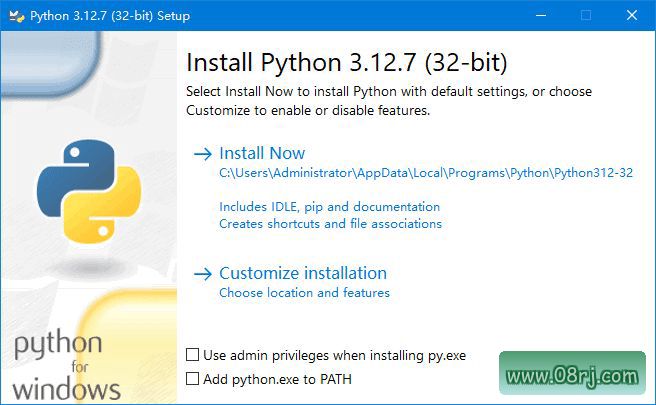The image size is (656, 405).
Task: Start installation with Install Now
Action: click(x=262, y=153)
